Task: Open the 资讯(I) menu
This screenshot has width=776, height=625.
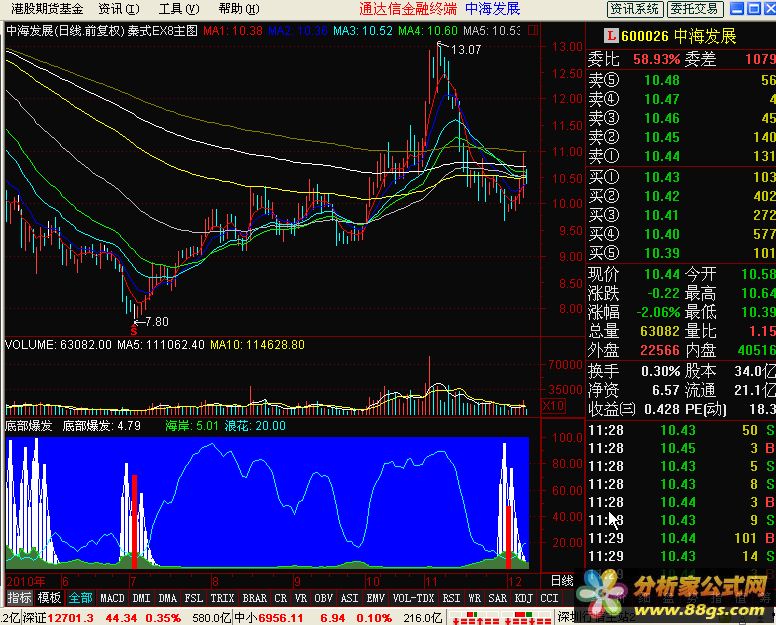Action: pos(119,8)
